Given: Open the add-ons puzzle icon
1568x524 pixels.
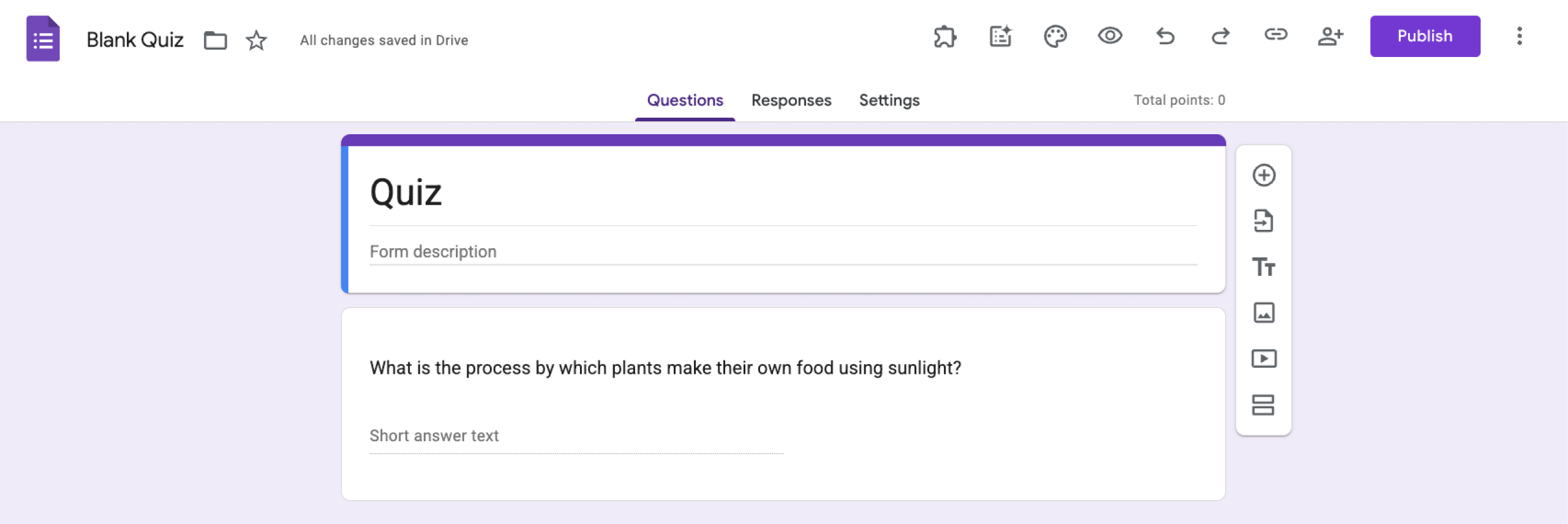Looking at the screenshot, I should [x=945, y=37].
